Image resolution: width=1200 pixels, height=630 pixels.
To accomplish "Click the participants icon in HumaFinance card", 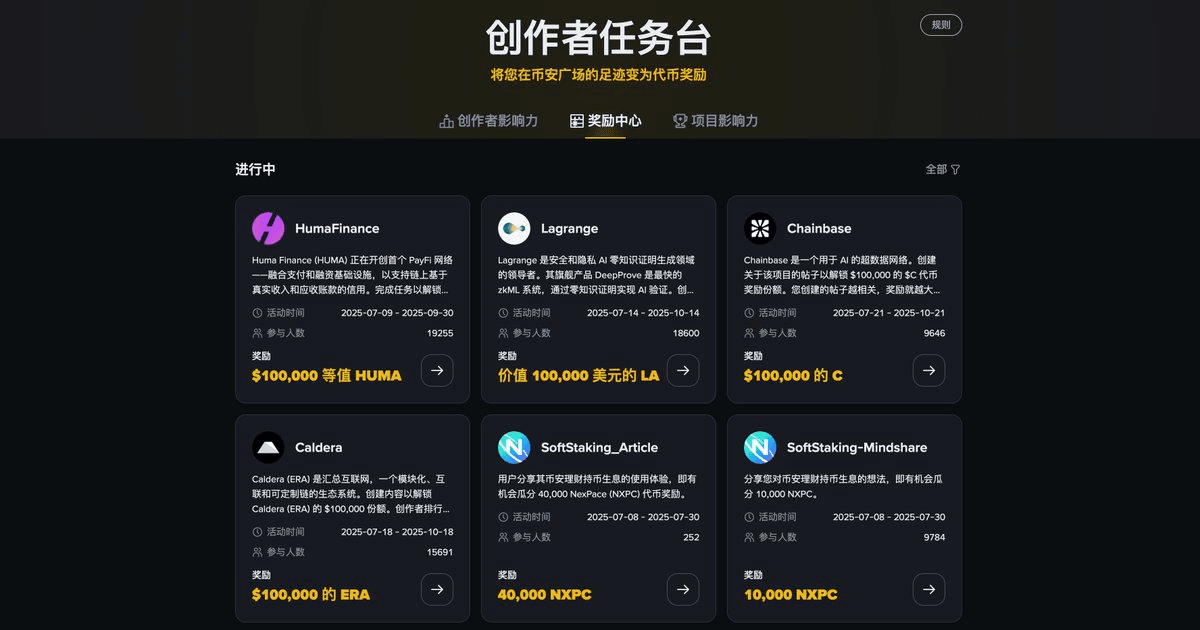I will [x=258, y=333].
